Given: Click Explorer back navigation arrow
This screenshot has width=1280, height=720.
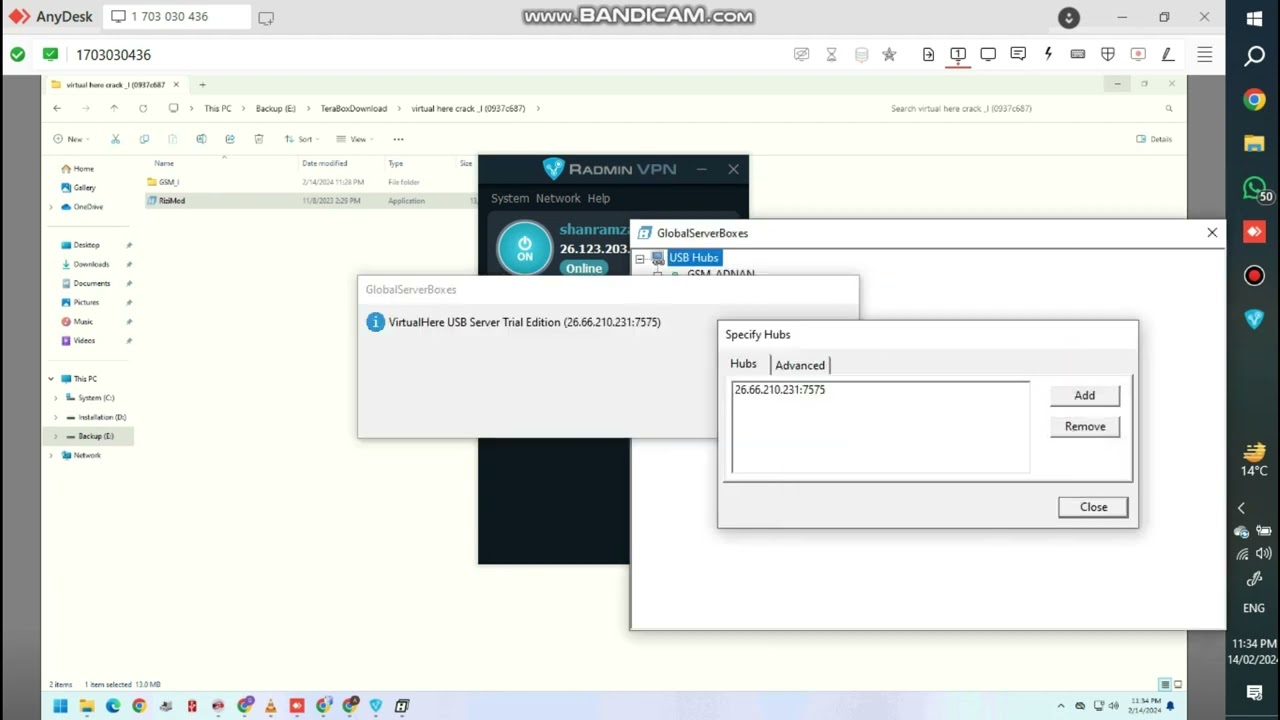Looking at the screenshot, I should [57, 108].
